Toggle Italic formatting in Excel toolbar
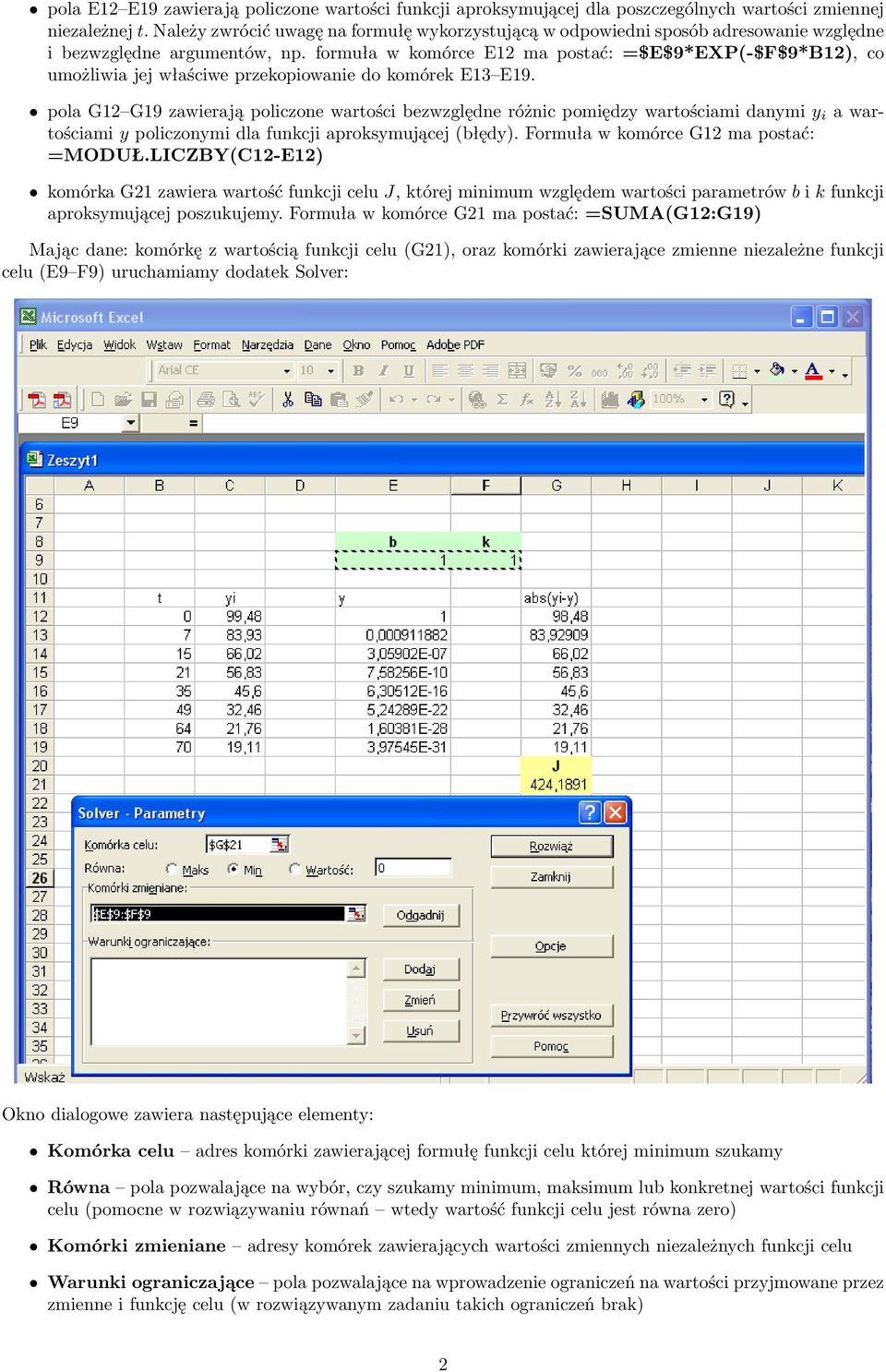Screen dimensions: 886x1372 [x=383, y=370]
